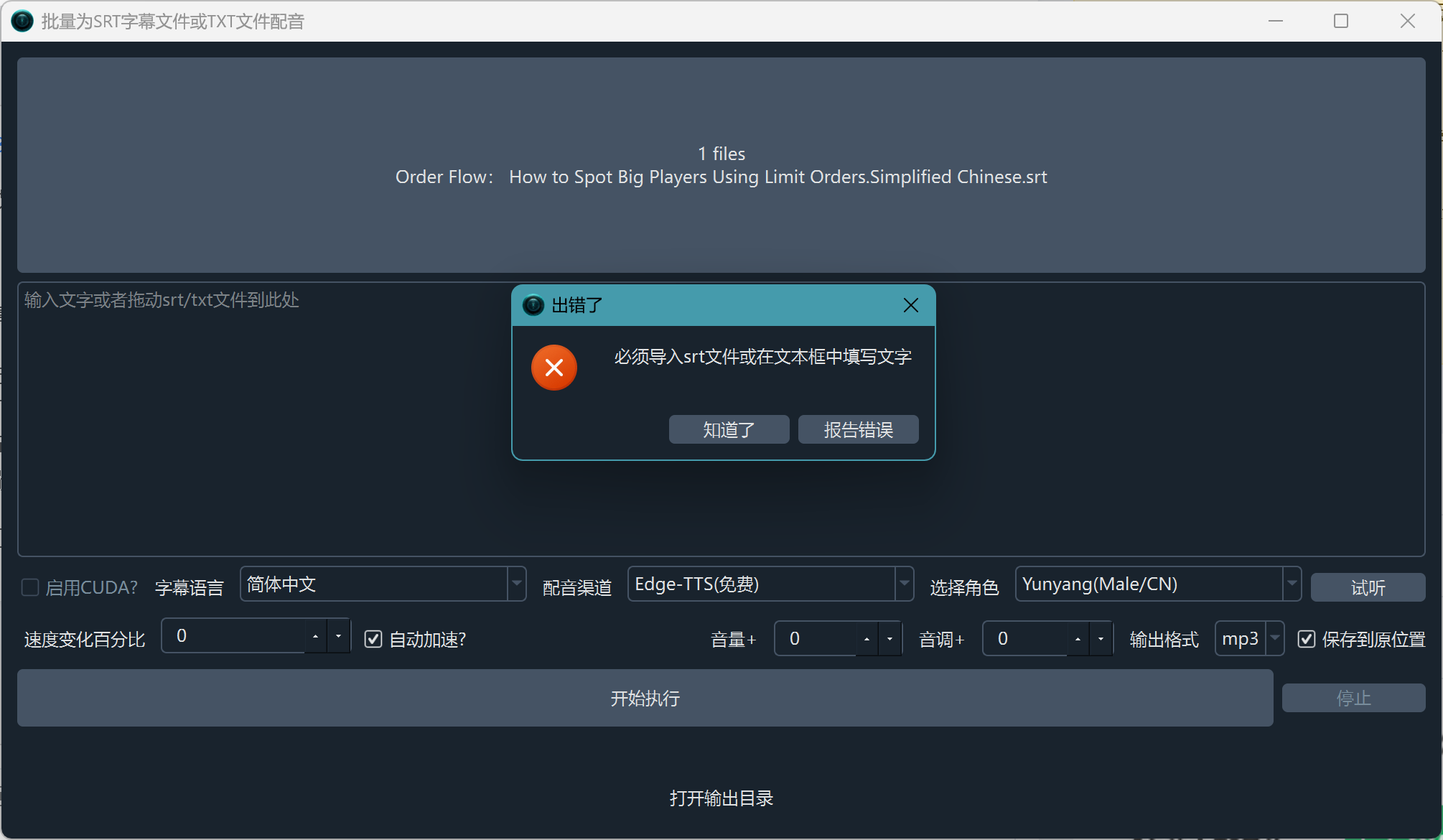Viewport: 1443px width, 840px height.
Task: Uncheck the 自动加速? checkbox
Action: (373, 639)
